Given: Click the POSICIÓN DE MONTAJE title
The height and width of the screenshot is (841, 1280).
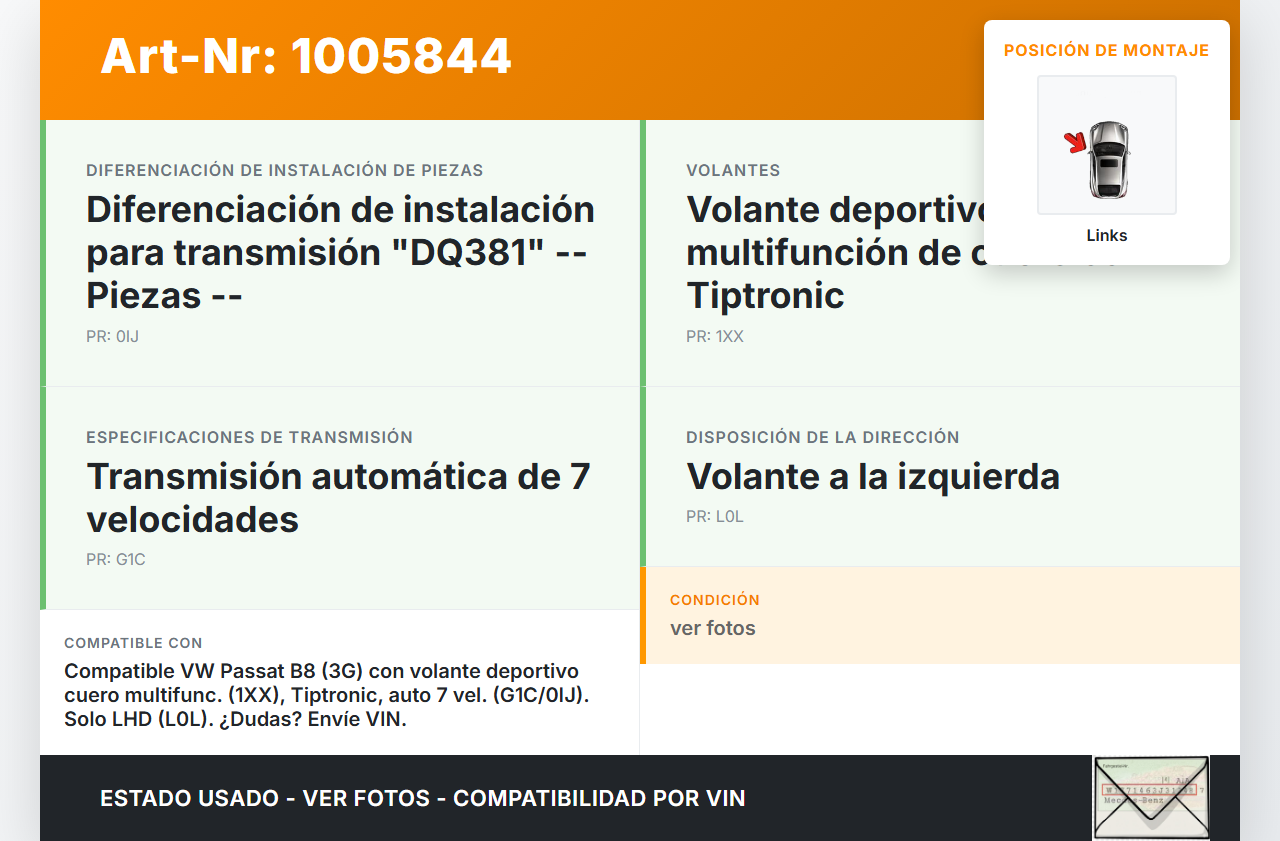Looking at the screenshot, I should [1106, 50].
